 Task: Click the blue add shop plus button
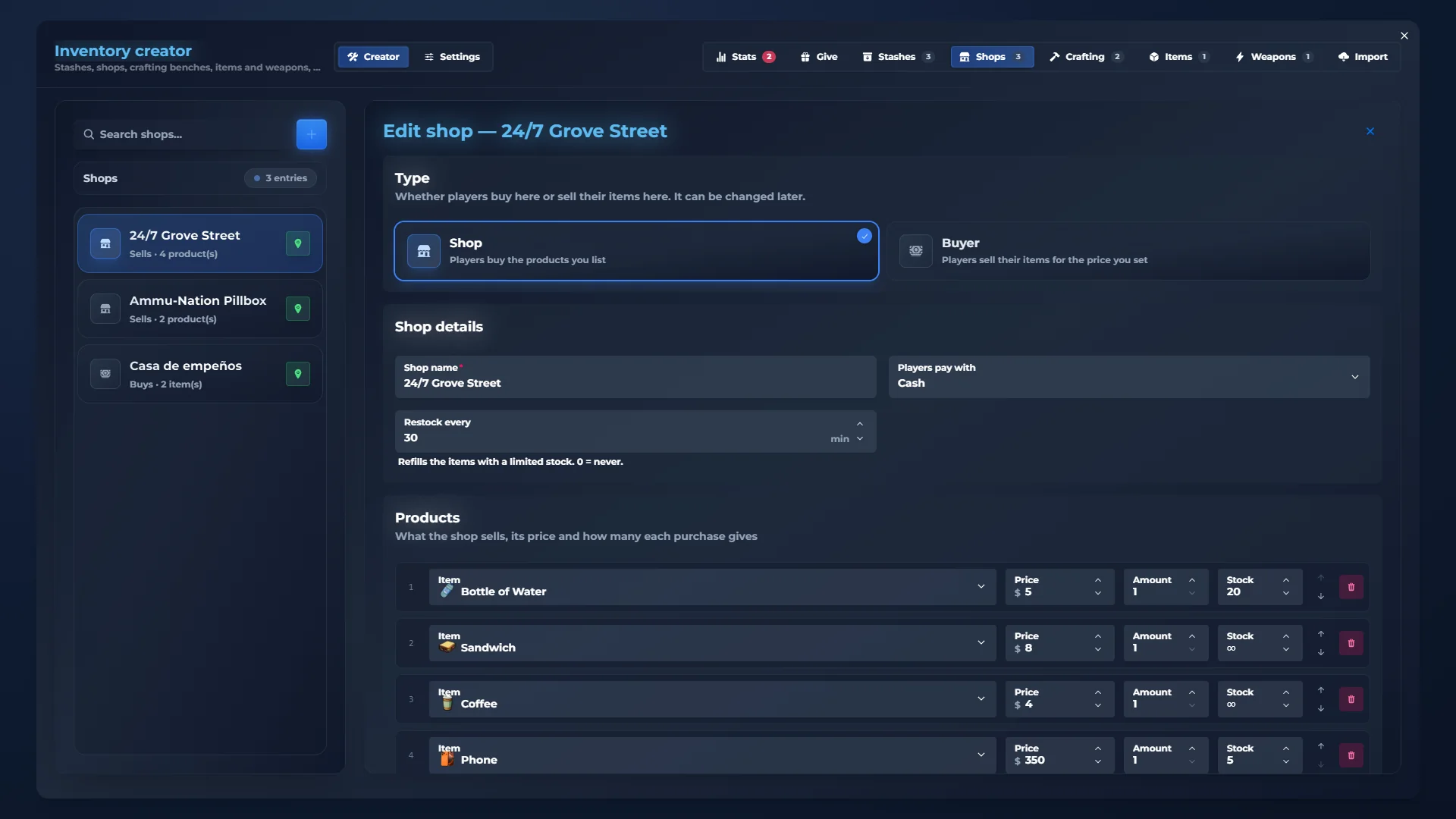pos(311,134)
